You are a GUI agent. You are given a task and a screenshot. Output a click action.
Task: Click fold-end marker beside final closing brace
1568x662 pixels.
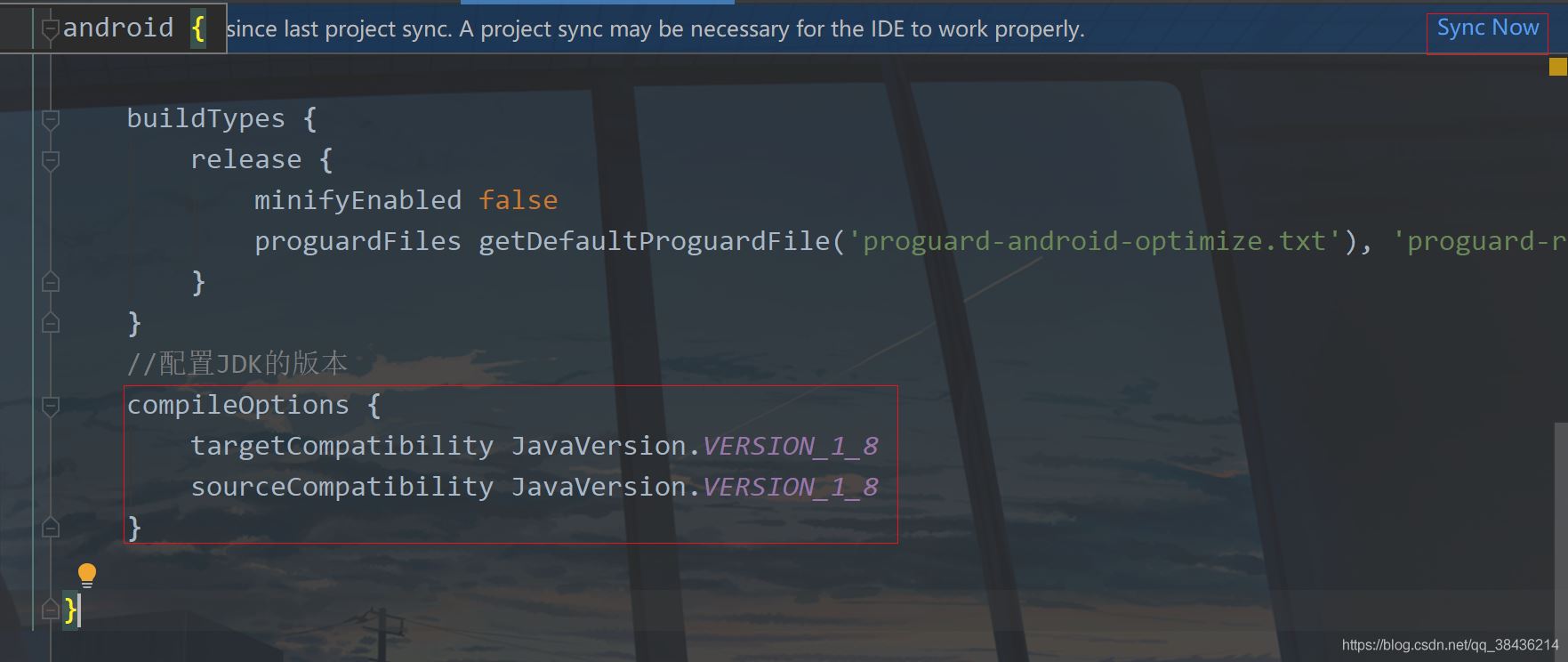pyautogui.click(x=51, y=610)
